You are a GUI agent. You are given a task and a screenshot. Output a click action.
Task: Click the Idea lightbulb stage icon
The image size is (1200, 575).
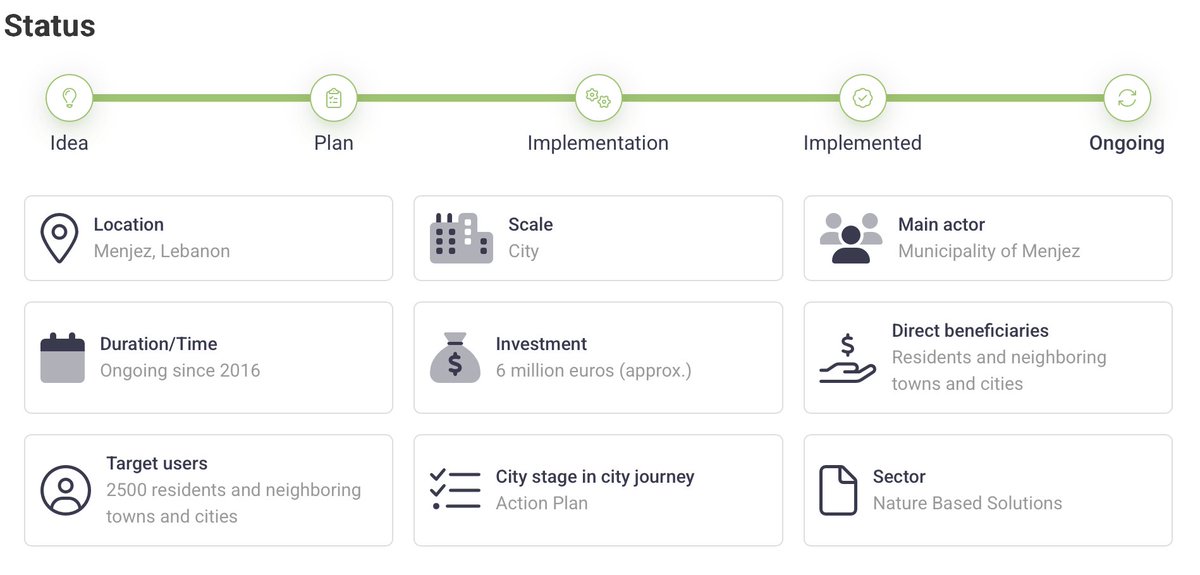click(x=69, y=98)
